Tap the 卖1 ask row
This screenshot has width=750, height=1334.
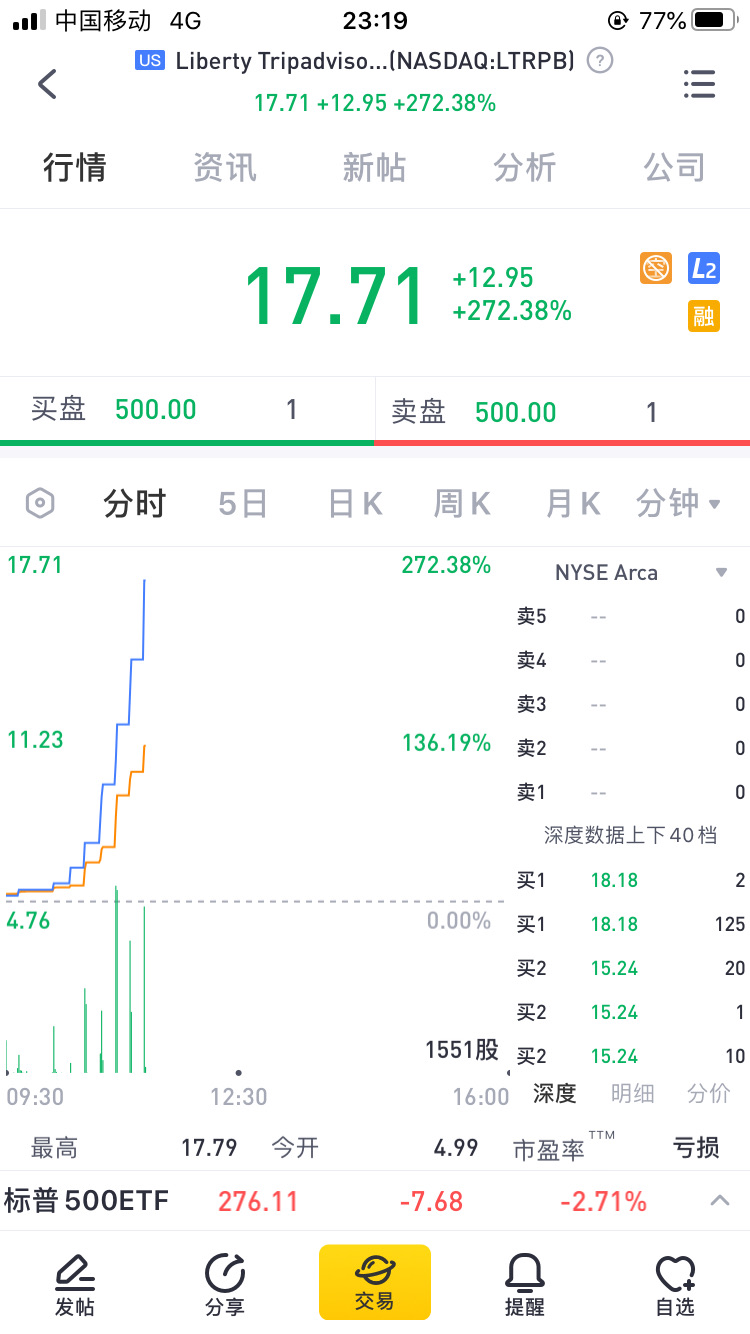[x=630, y=792]
